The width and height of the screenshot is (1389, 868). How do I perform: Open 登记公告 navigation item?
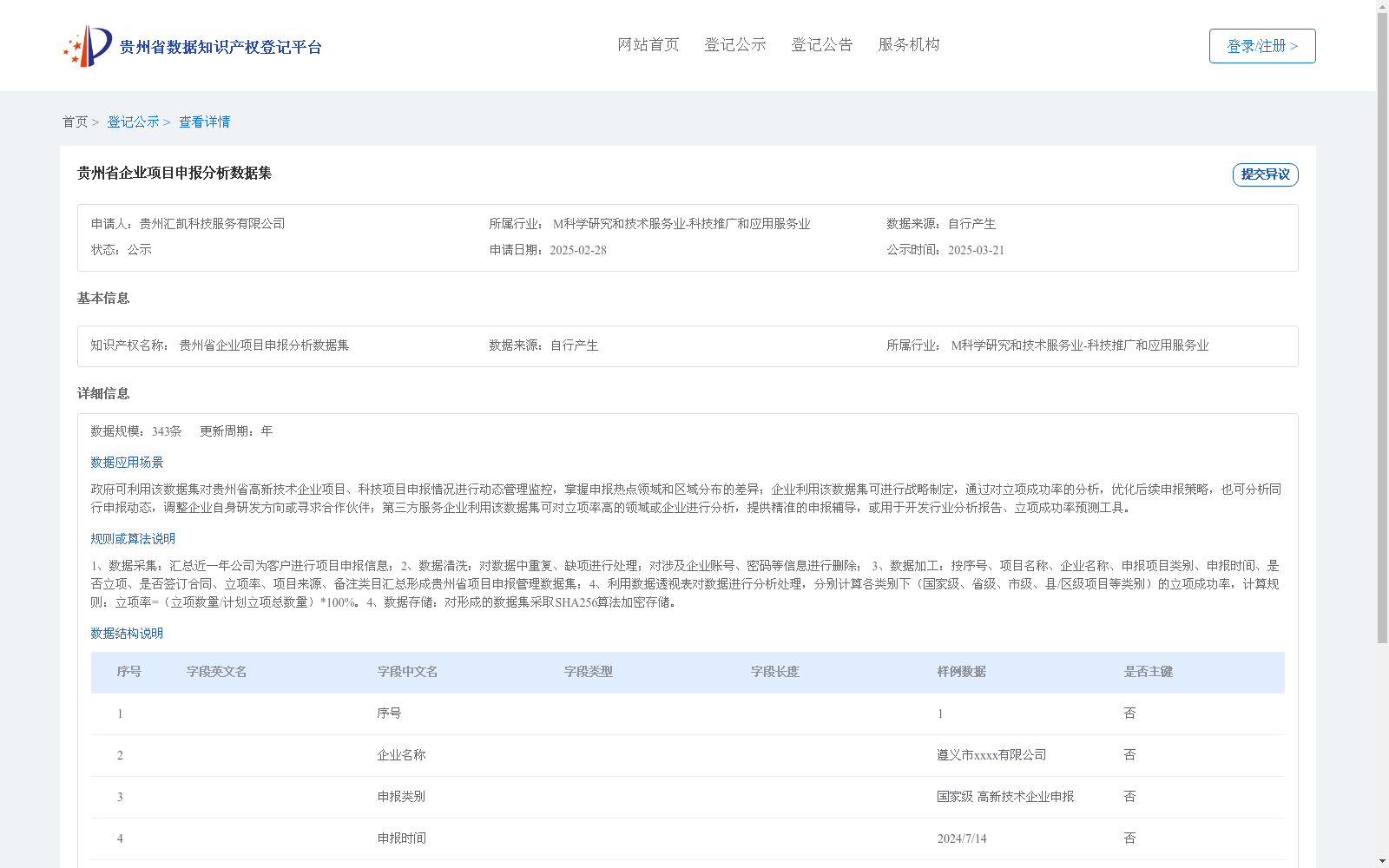pyautogui.click(x=822, y=45)
